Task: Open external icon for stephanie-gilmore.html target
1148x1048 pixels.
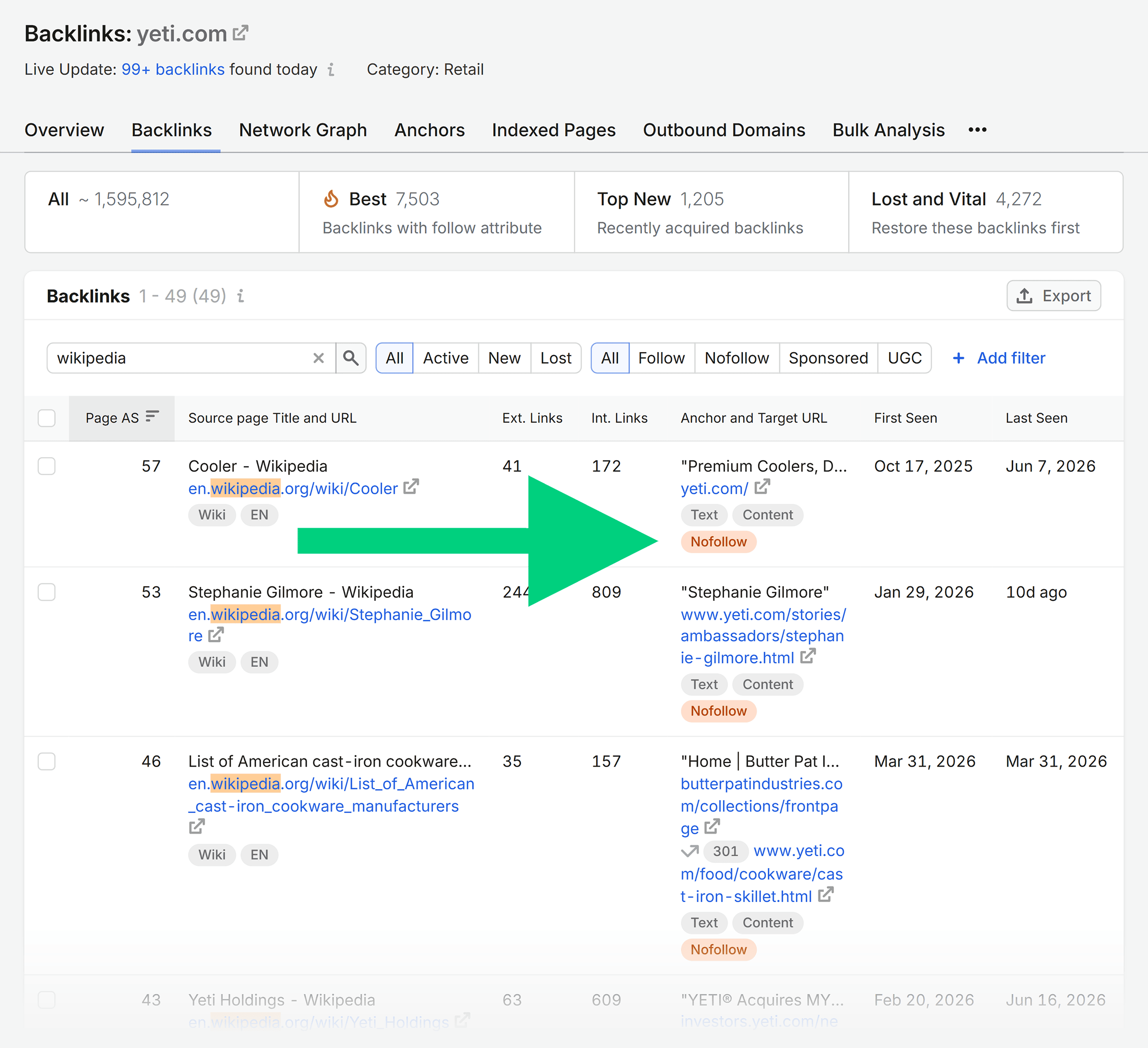Action: coord(807,656)
